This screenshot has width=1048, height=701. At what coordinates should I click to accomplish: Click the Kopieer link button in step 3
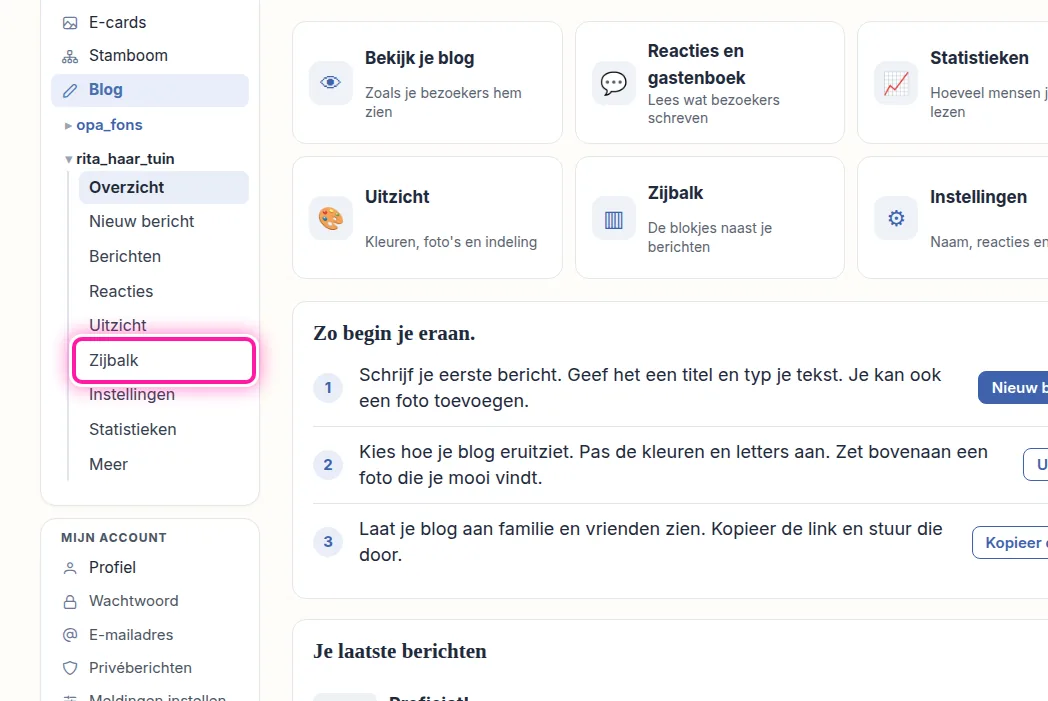coord(1011,543)
